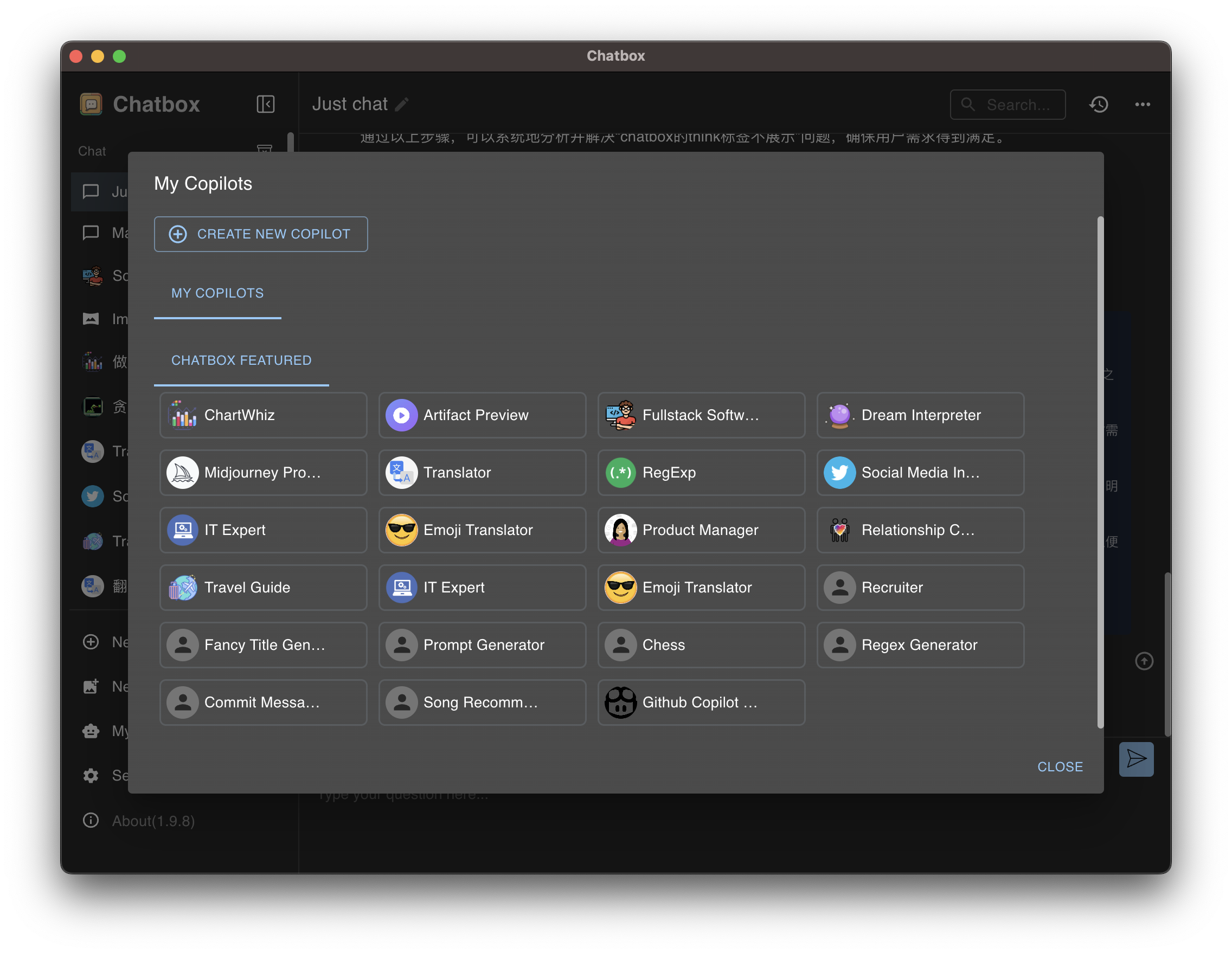The image size is (1232, 954).
Task: Click the 'Just chat' title
Action: (x=350, y=104)
